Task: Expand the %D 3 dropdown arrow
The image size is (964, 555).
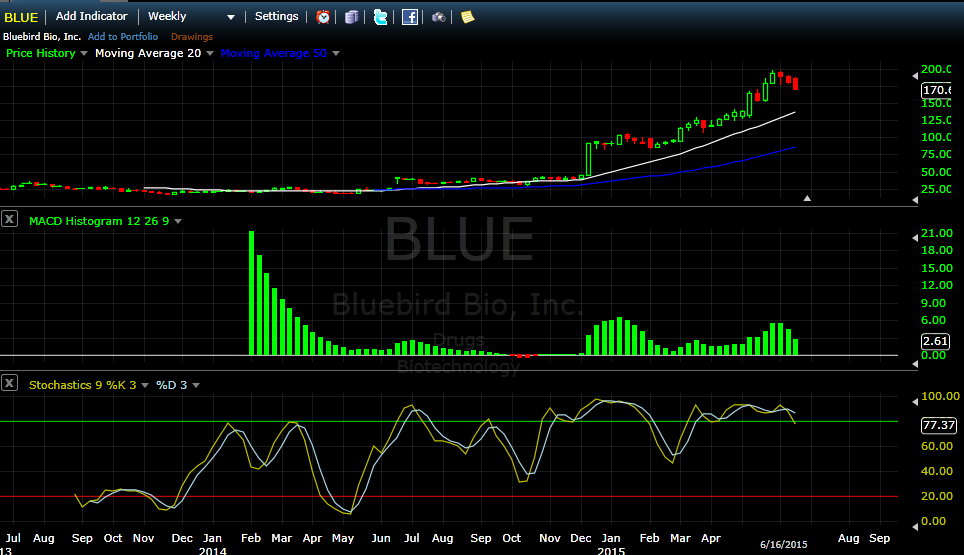Action: (x=196, y=385)
